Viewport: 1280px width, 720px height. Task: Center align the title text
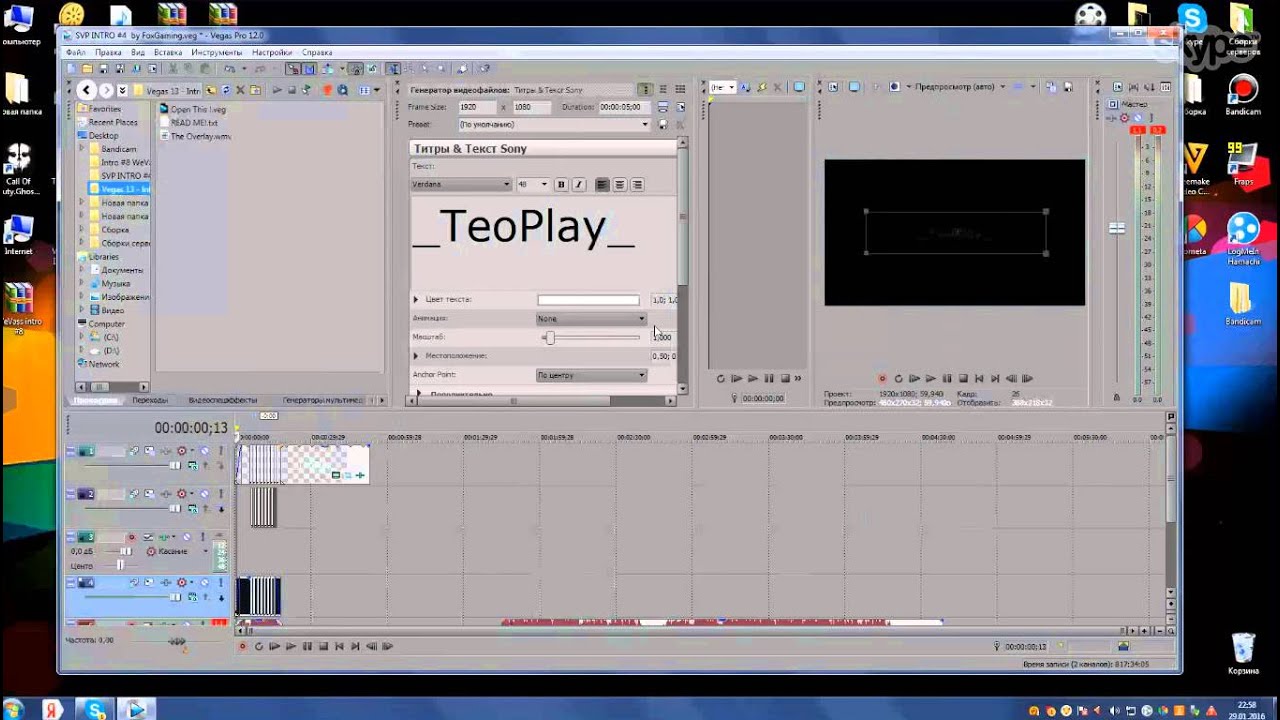620,185
